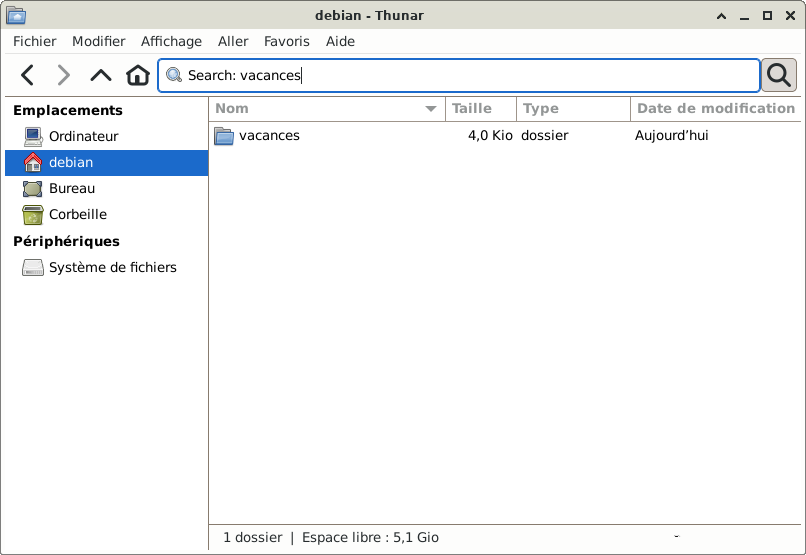The width and height of the screenshot is (806, 555).
Task: Click the Système de fichiers drive icon
Action: (x=33, y=268)
